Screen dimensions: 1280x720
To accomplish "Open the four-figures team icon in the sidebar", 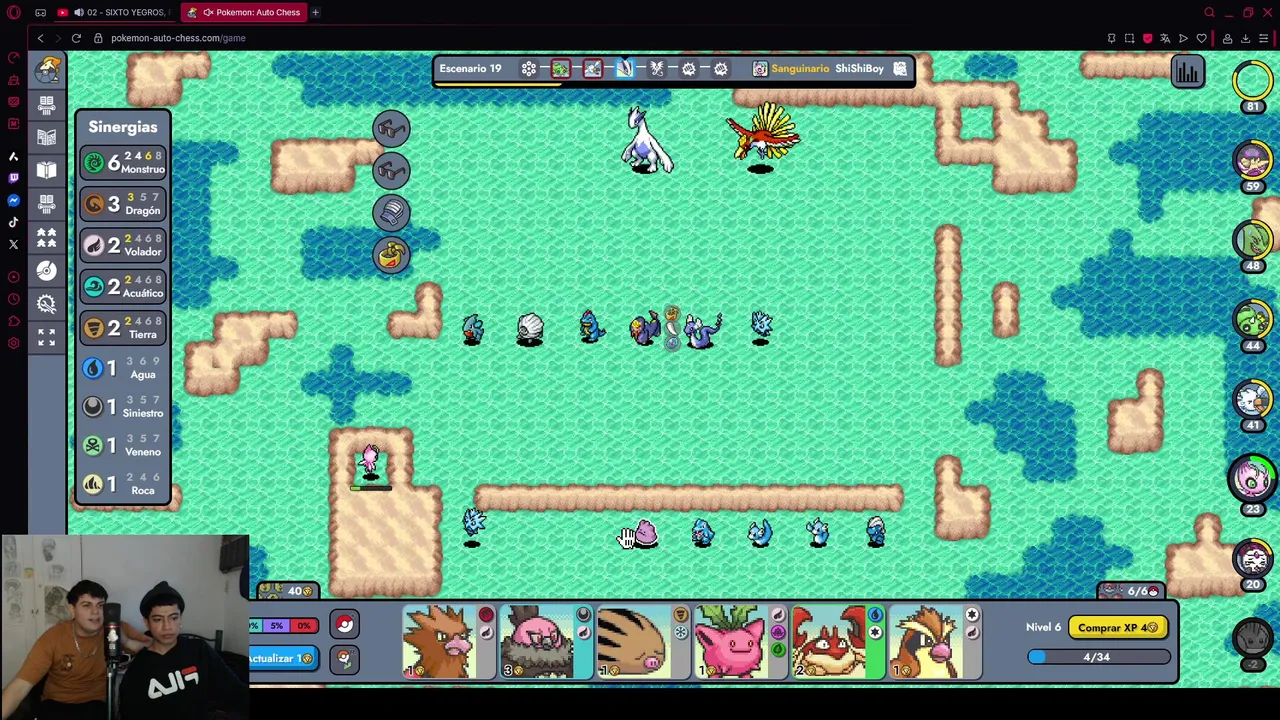I will click(47, 237).
